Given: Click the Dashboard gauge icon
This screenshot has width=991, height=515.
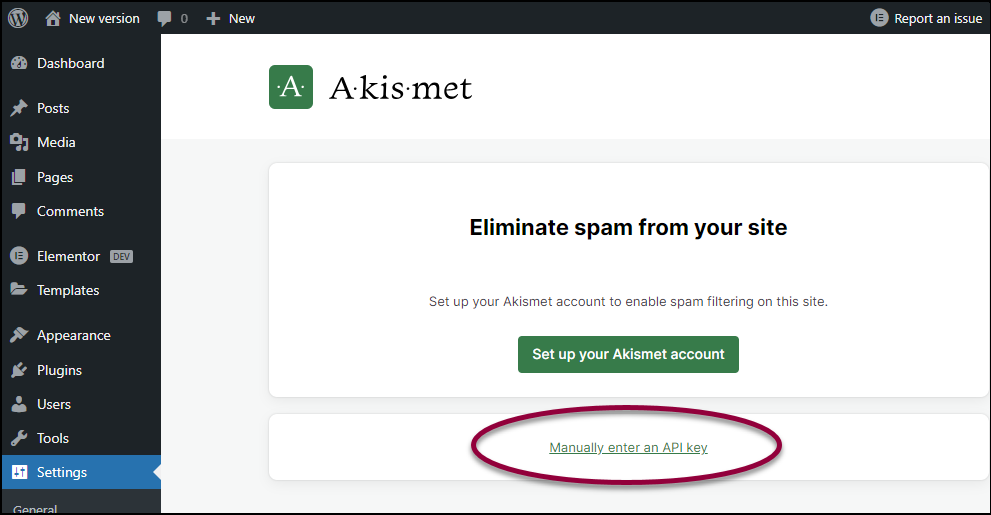Looking at the screenshot, I should pos(19,63).
